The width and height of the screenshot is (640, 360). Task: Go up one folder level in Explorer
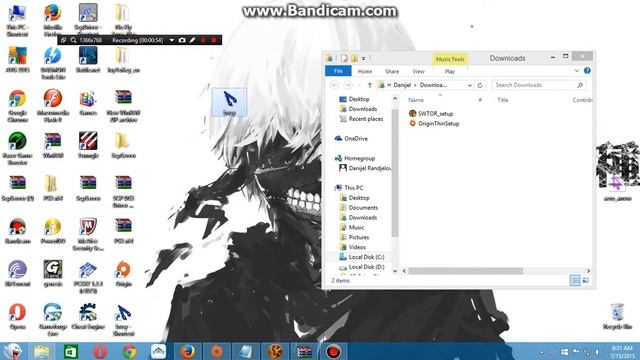(369, 85)
